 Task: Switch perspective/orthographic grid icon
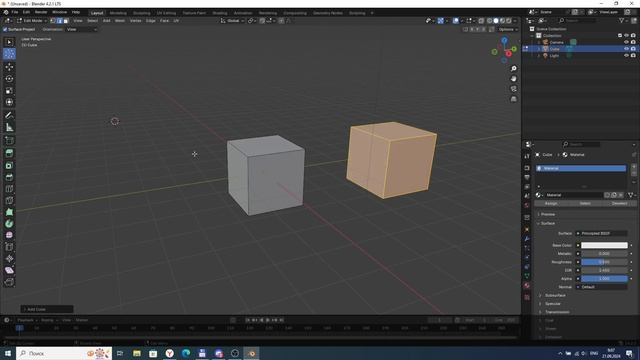pyautogui.click(x=513, y=99)
